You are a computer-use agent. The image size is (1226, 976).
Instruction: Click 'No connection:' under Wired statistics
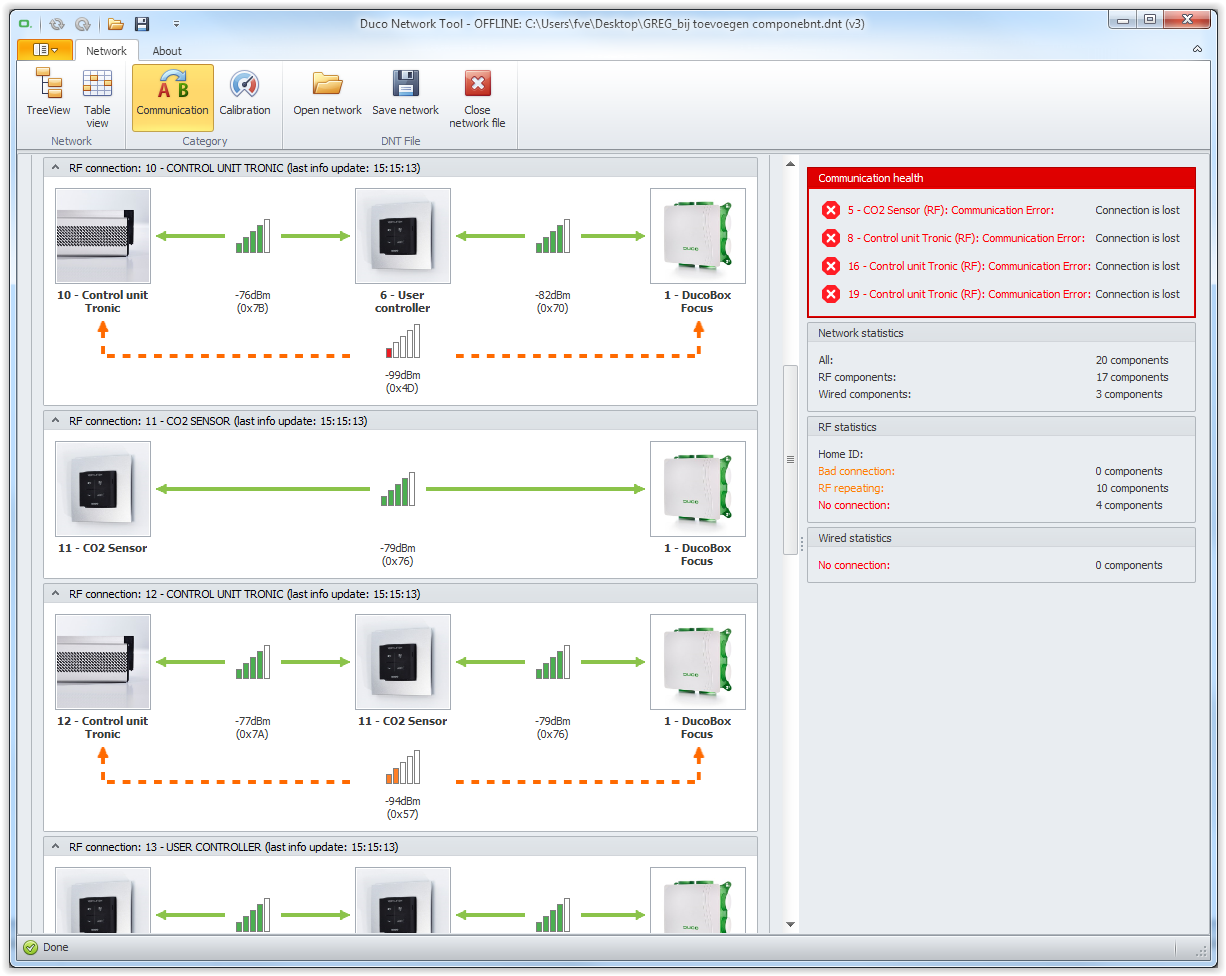tap(854, 565)
